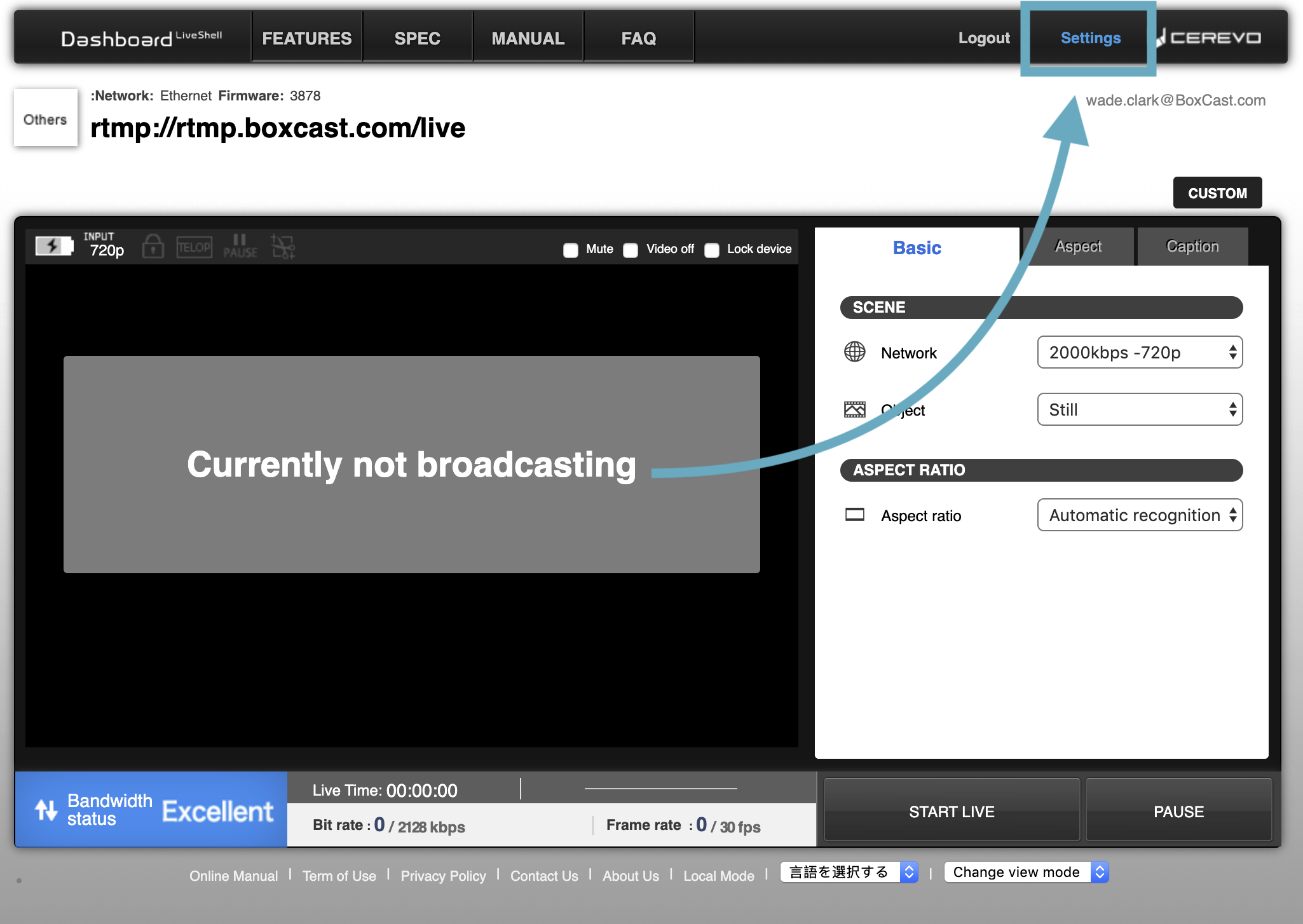Screen dimensions: 1303x924
Task: Click the TELOP icon
Action: click(x=194, y=247)
